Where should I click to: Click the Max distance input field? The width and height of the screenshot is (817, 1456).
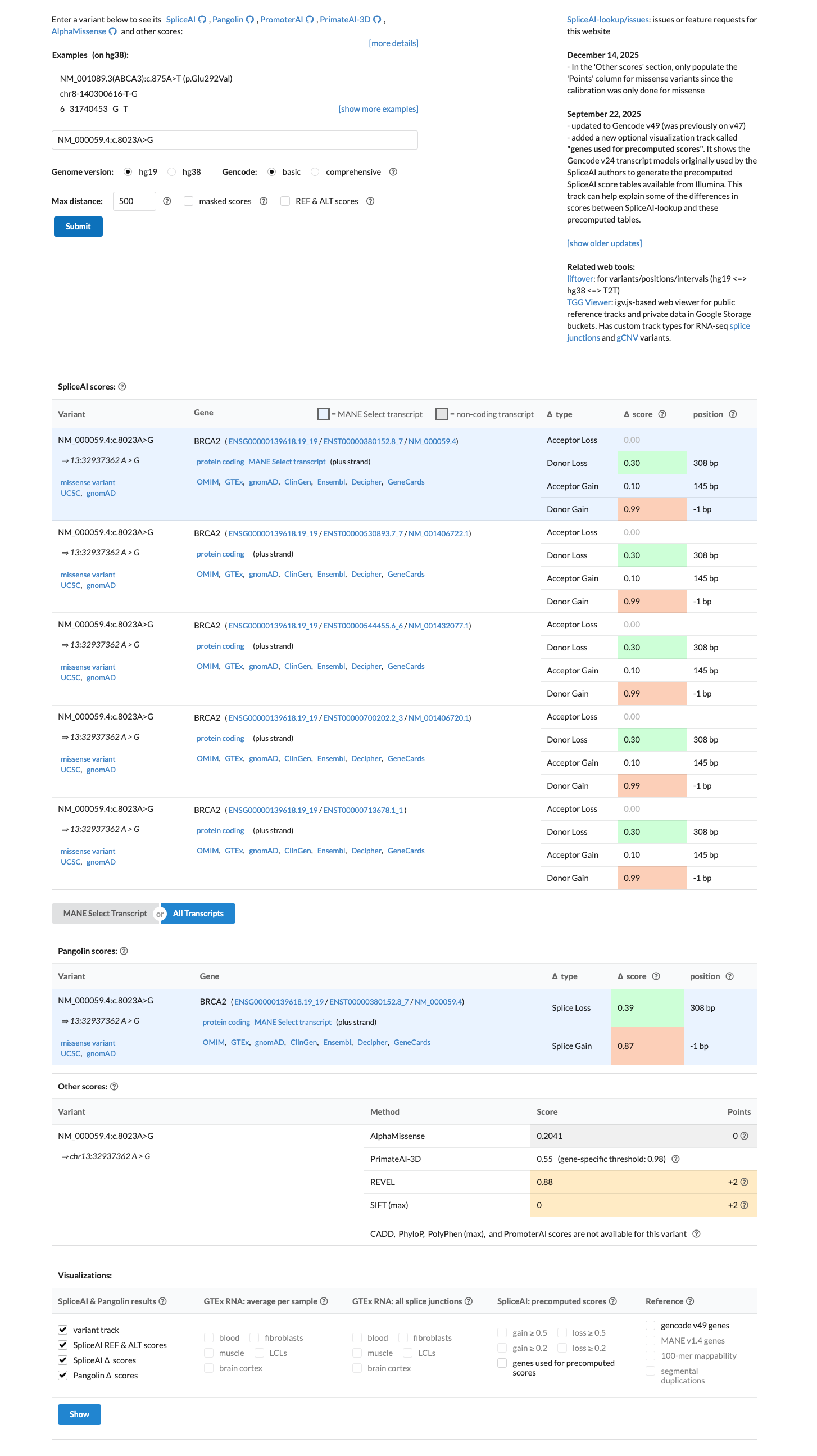click(134, 202)
